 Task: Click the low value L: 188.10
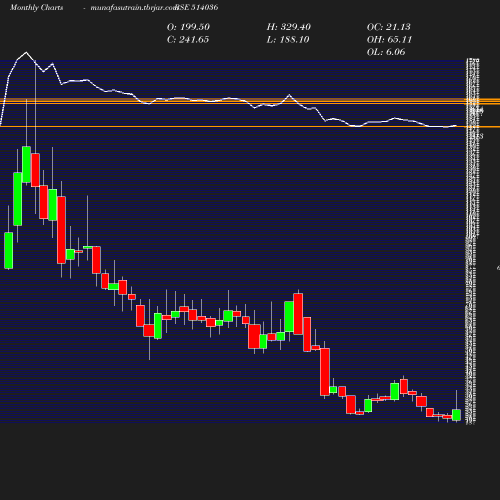pos(288,40)
